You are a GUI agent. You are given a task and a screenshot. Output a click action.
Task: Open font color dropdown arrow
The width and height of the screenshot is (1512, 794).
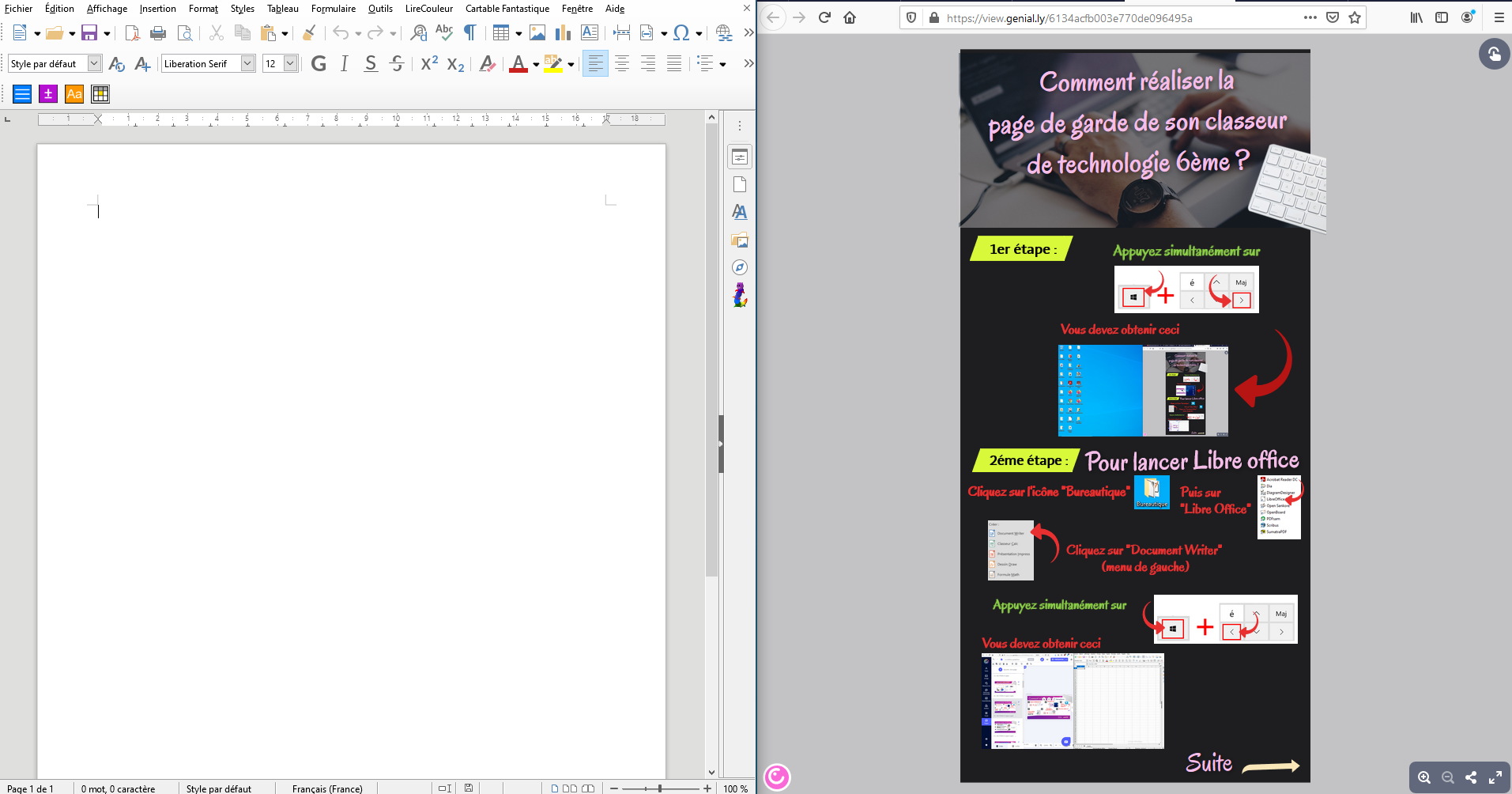coord(536,65)
